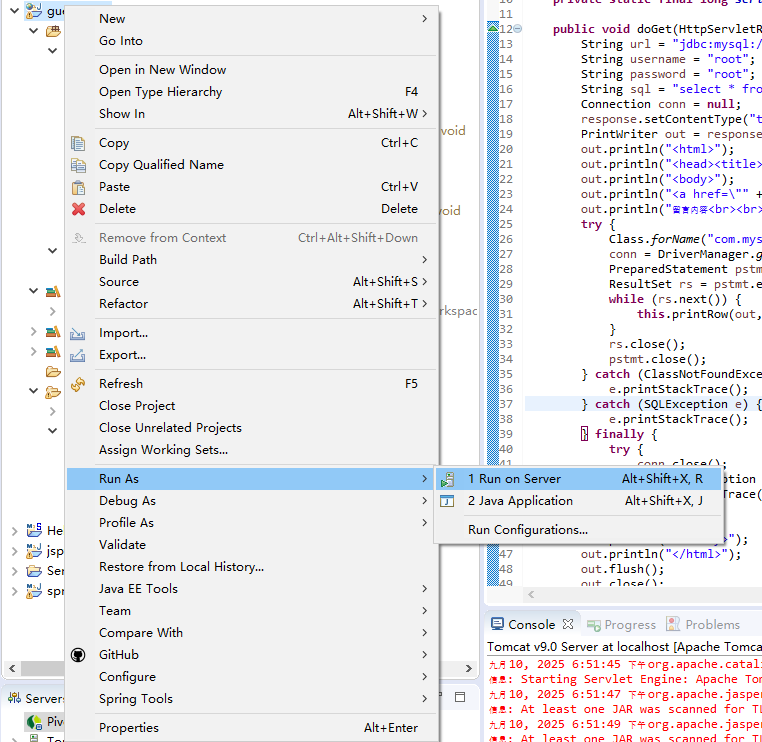This screenshot has width=762, height=742.
Task: Select Open Type Hierarchy
Action: [252, 92]
